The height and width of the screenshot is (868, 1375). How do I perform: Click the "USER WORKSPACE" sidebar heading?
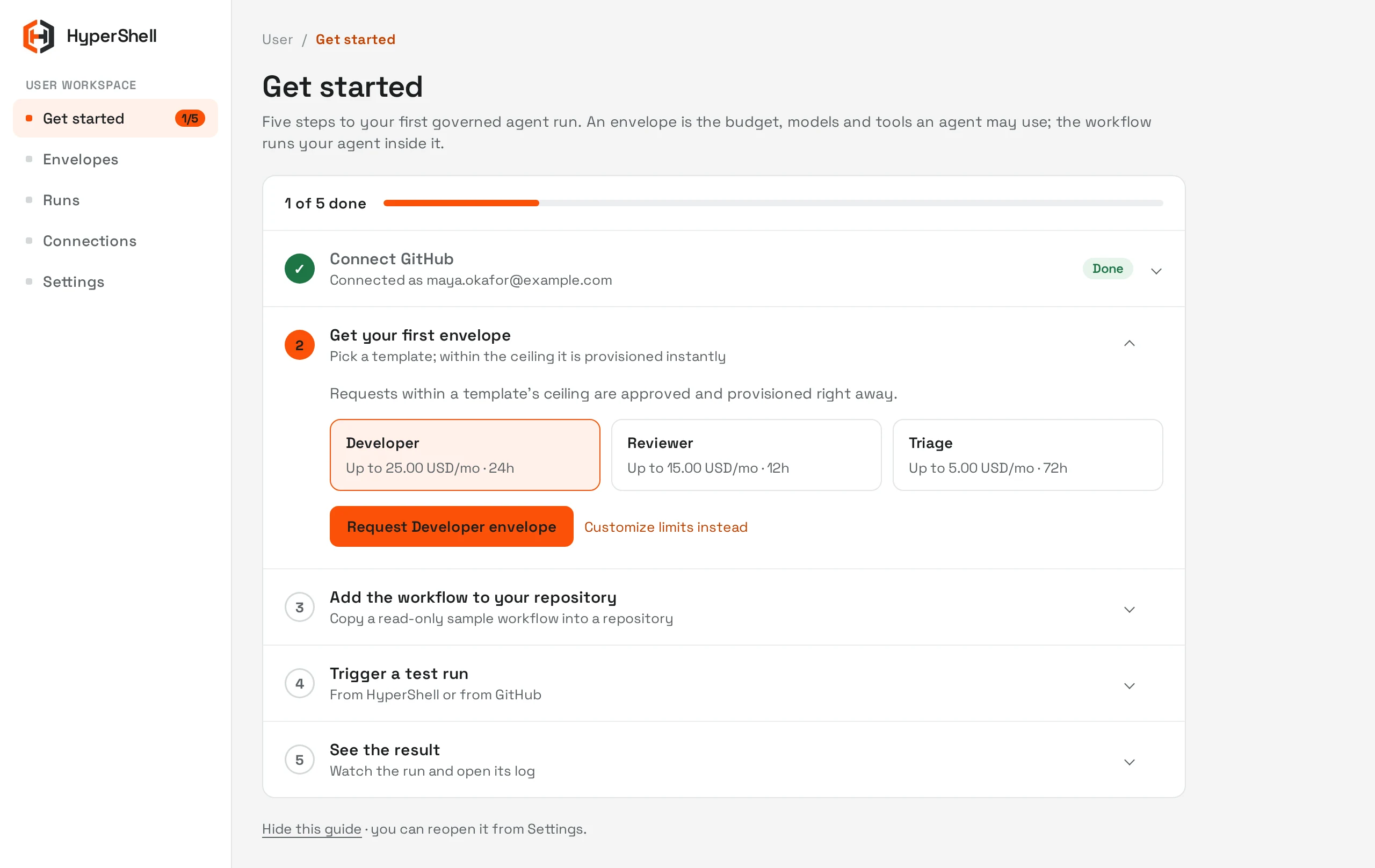(x=81, y=85)
